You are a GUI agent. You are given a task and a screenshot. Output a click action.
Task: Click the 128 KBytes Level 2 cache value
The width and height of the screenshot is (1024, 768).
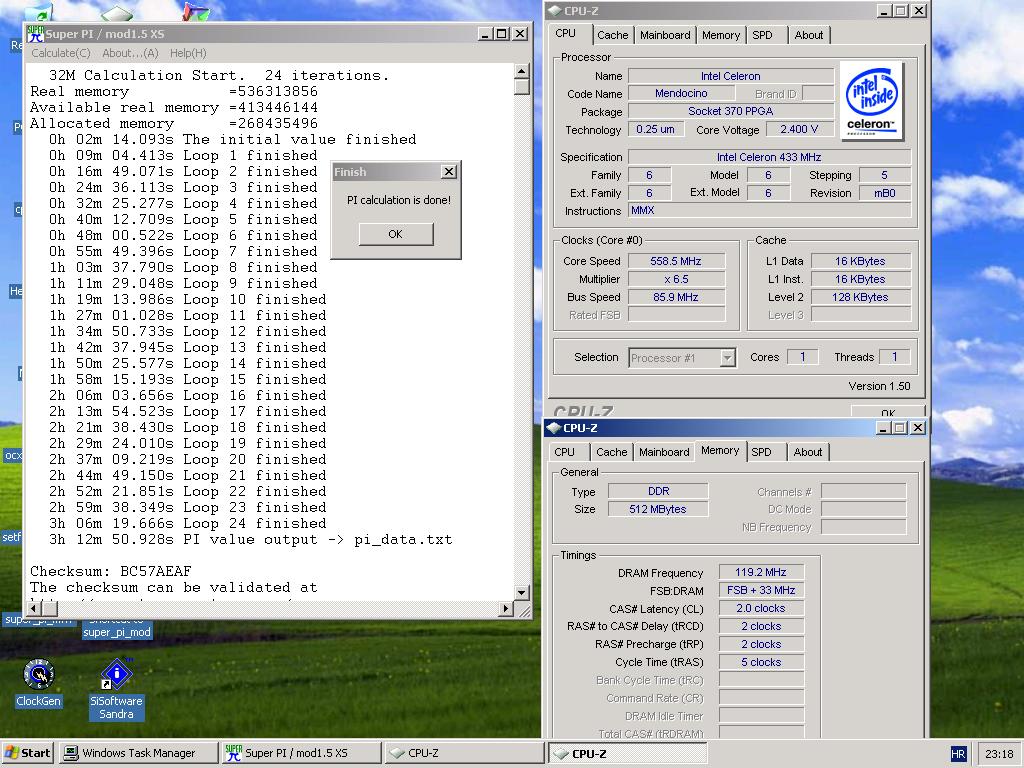(x=860, y=297)
